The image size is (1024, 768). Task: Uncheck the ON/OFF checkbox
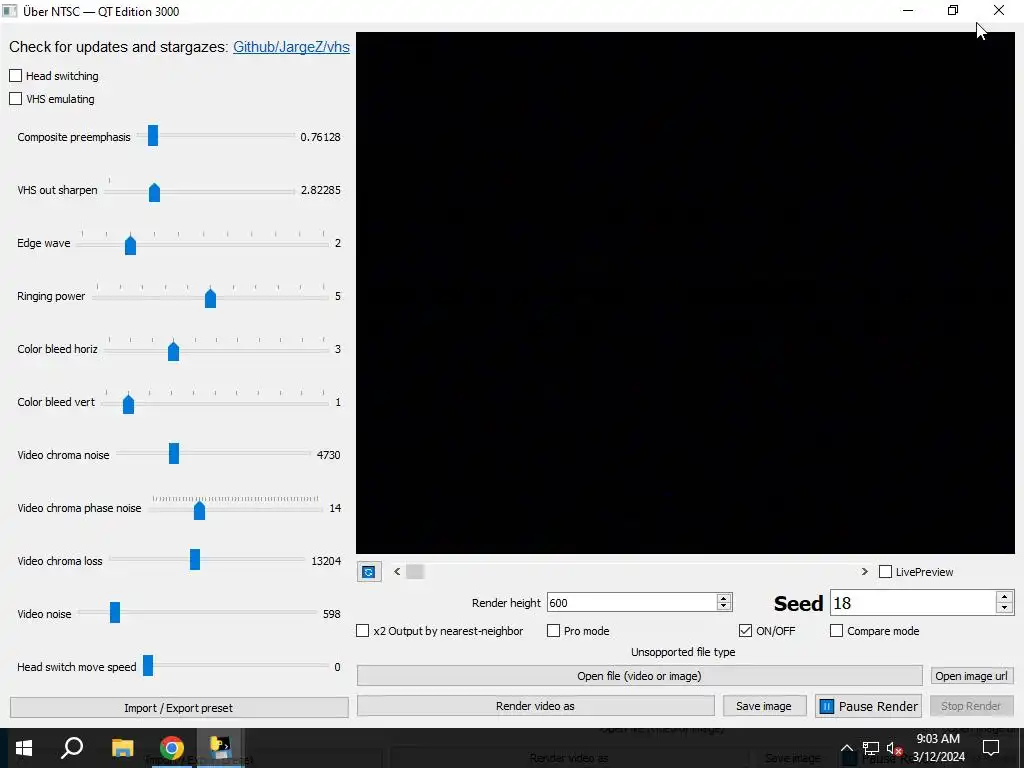(745, 631)
